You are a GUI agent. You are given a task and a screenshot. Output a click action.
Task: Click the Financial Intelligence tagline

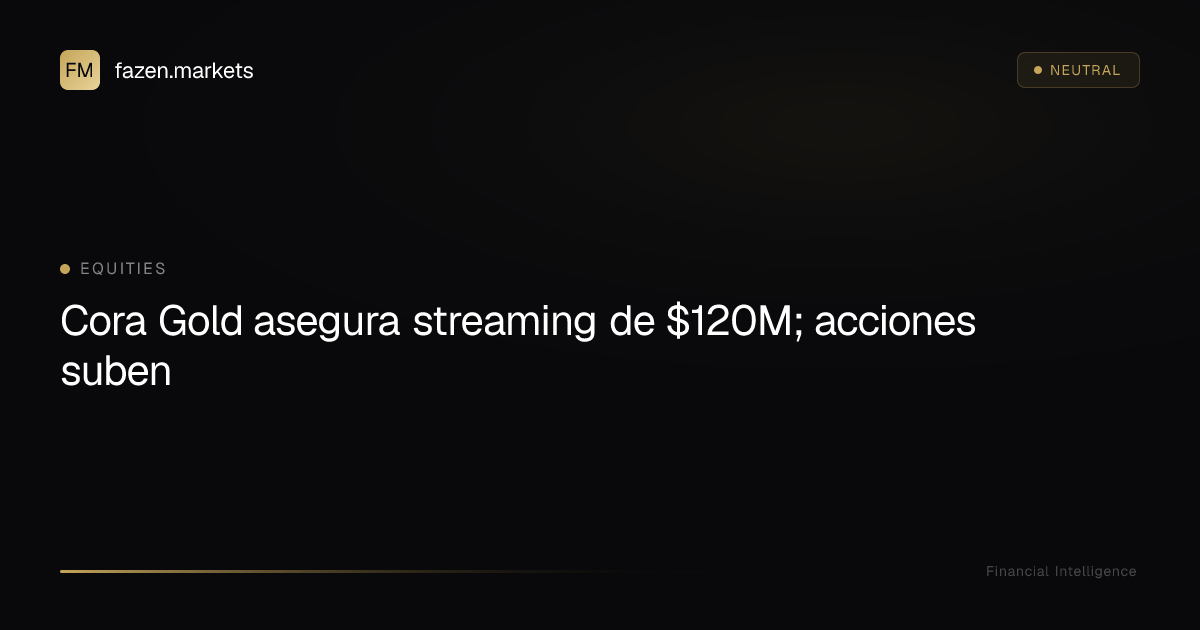tap(1061, 571)
